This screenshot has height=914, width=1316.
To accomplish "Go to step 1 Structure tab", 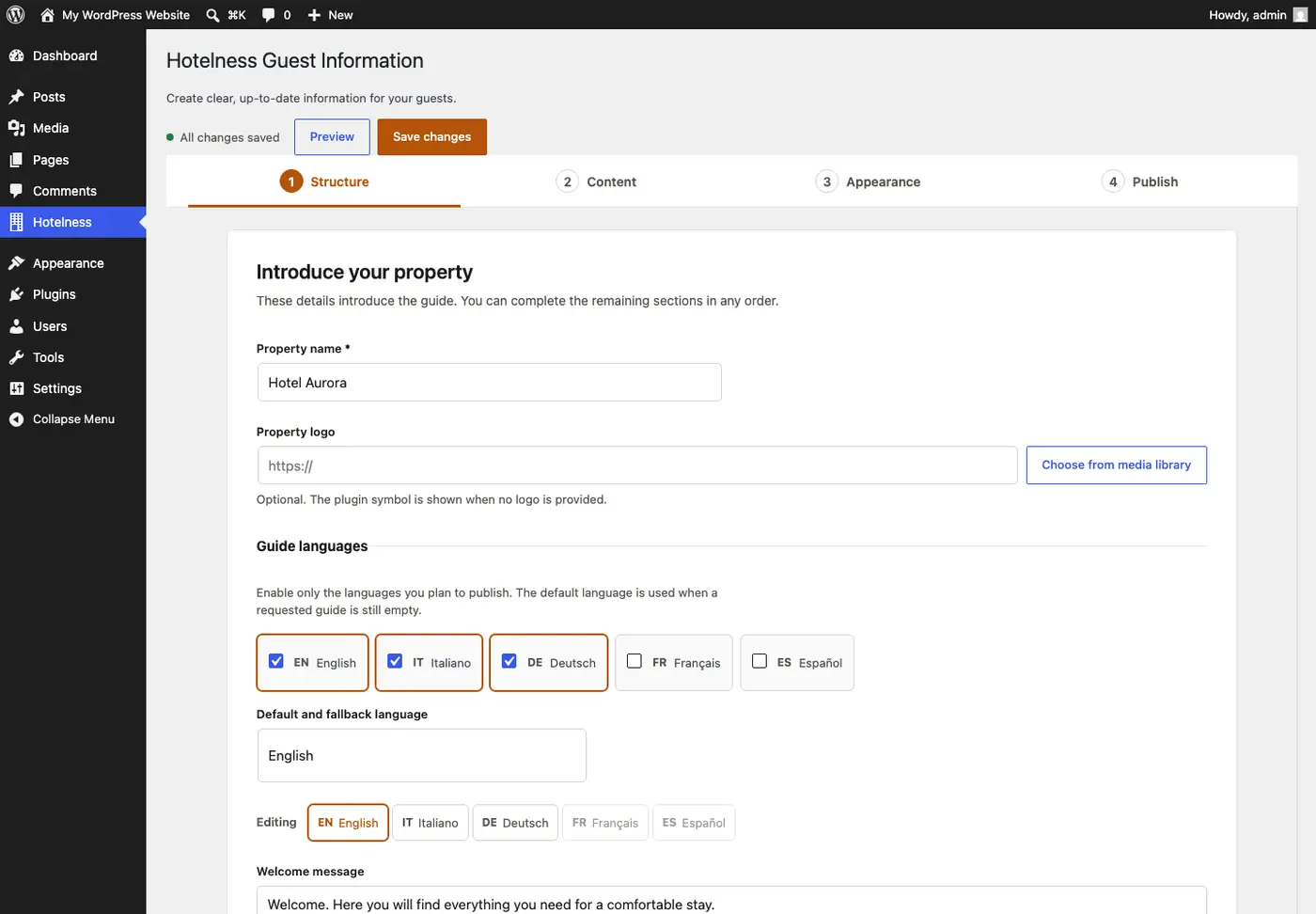I will tap(324, 181).
